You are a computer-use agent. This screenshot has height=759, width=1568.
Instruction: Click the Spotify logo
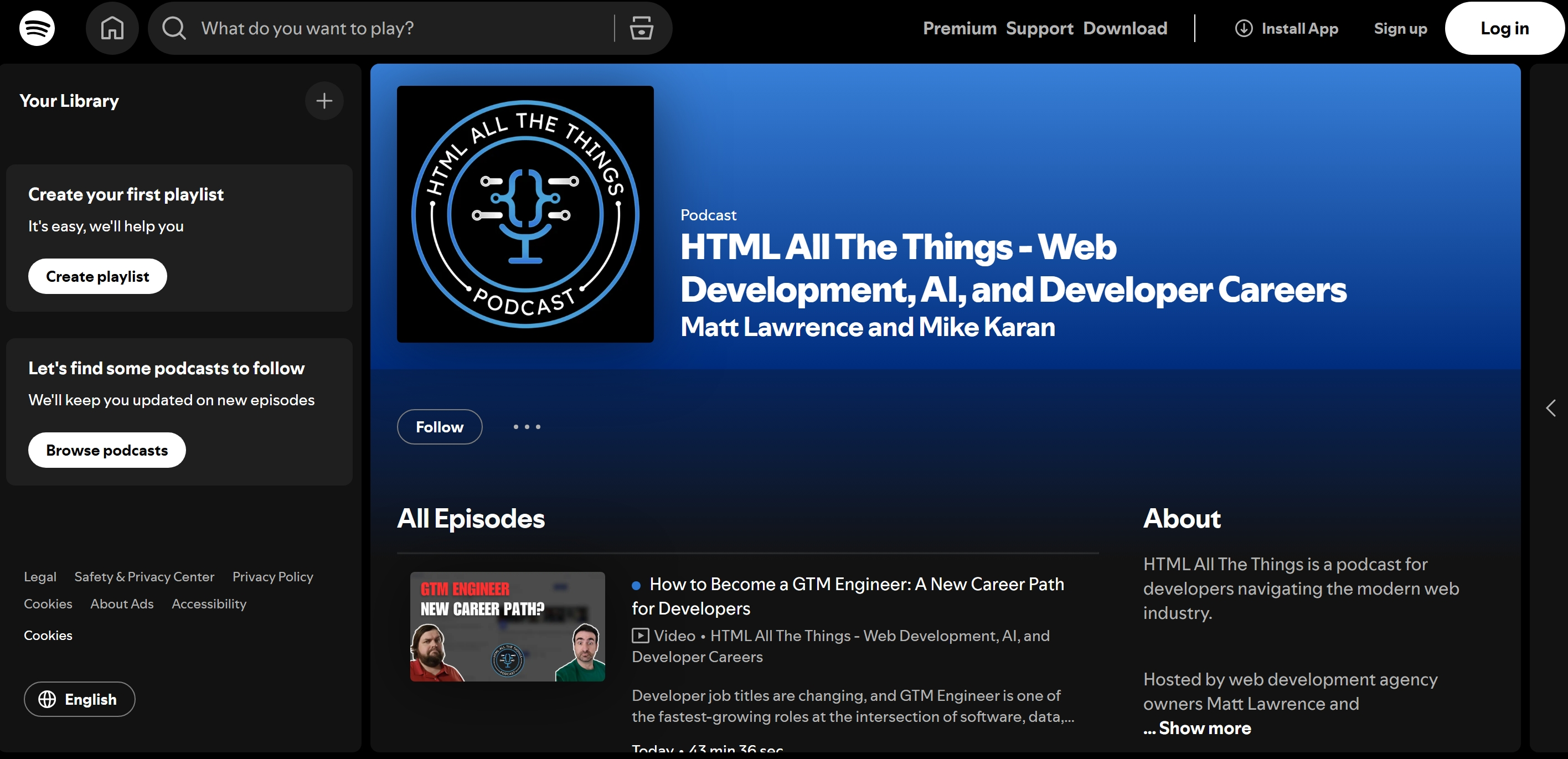37,28
